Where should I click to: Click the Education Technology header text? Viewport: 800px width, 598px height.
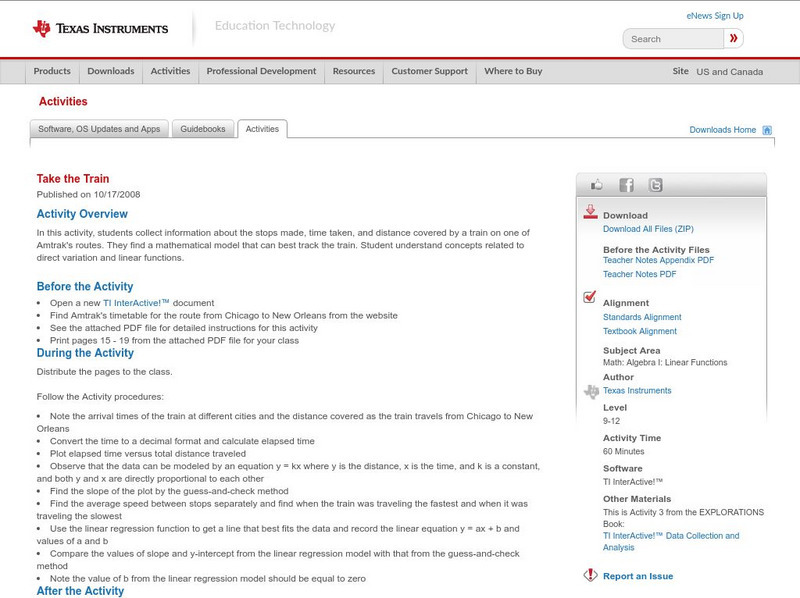click(x=275, y=26)
